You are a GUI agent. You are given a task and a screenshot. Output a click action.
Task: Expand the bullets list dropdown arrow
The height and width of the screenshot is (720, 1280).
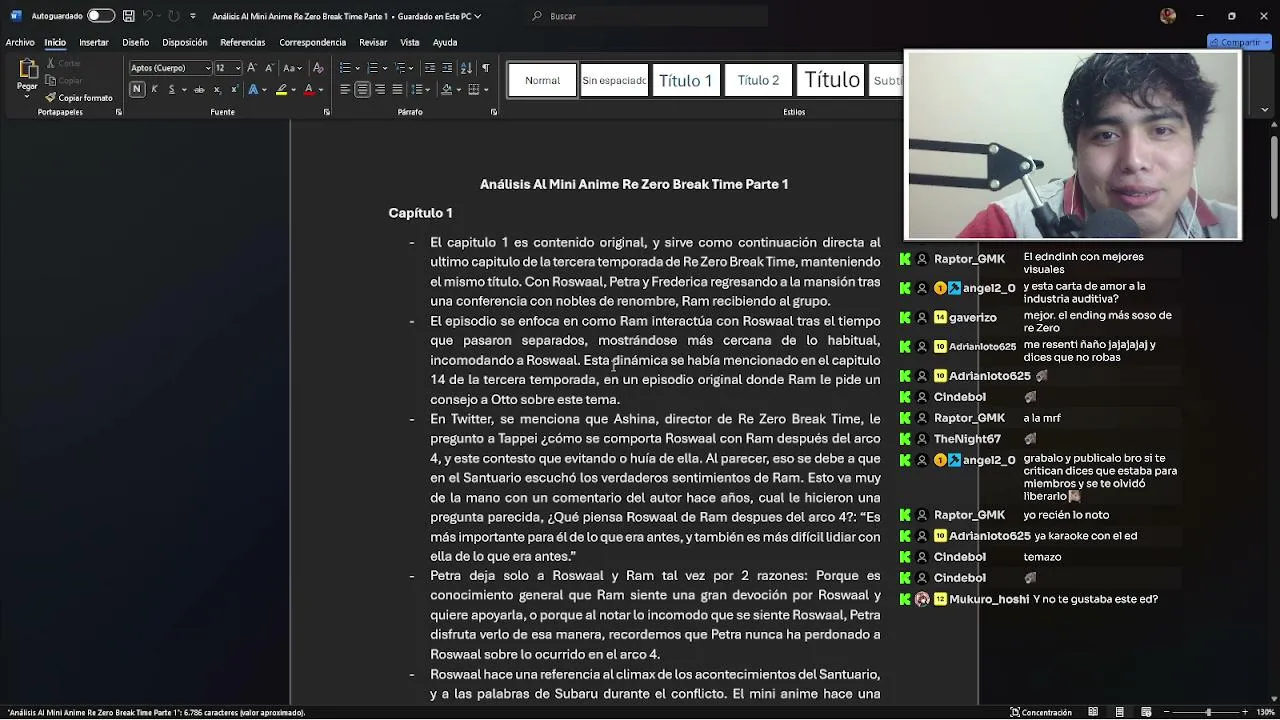pos(356,68)
